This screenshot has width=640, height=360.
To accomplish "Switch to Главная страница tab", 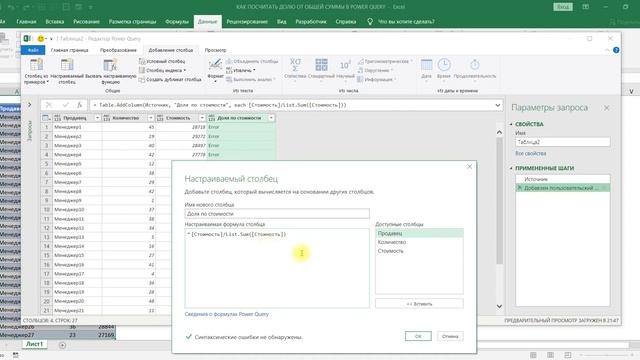I will pos(69,50).
